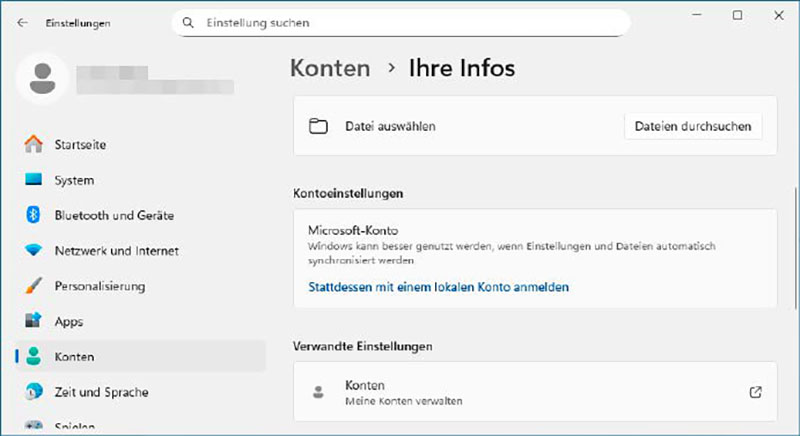Click the external link icon on Konten card

pyautogui.click(x=756, y=392)
